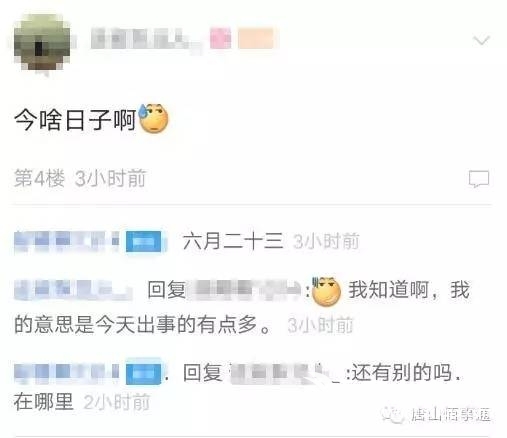Image resolution: width=507 pixels, height=438 pixels.
Task: Select the post text '今啥日子啊'
Action: (75, 120)
